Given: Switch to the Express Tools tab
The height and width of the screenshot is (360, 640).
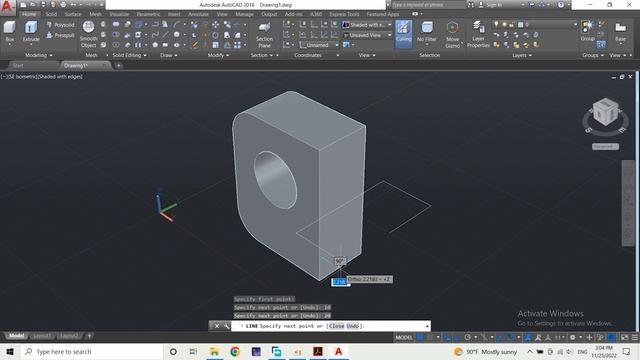Looking at the screenshot, I should [x=344, y=14].
